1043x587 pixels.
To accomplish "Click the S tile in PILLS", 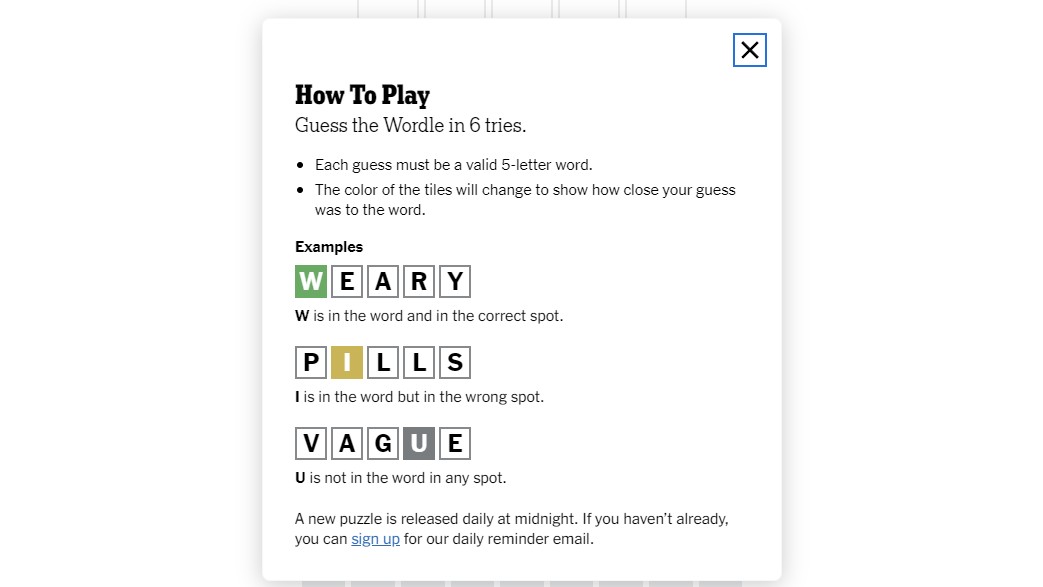I will pos(455,362).
